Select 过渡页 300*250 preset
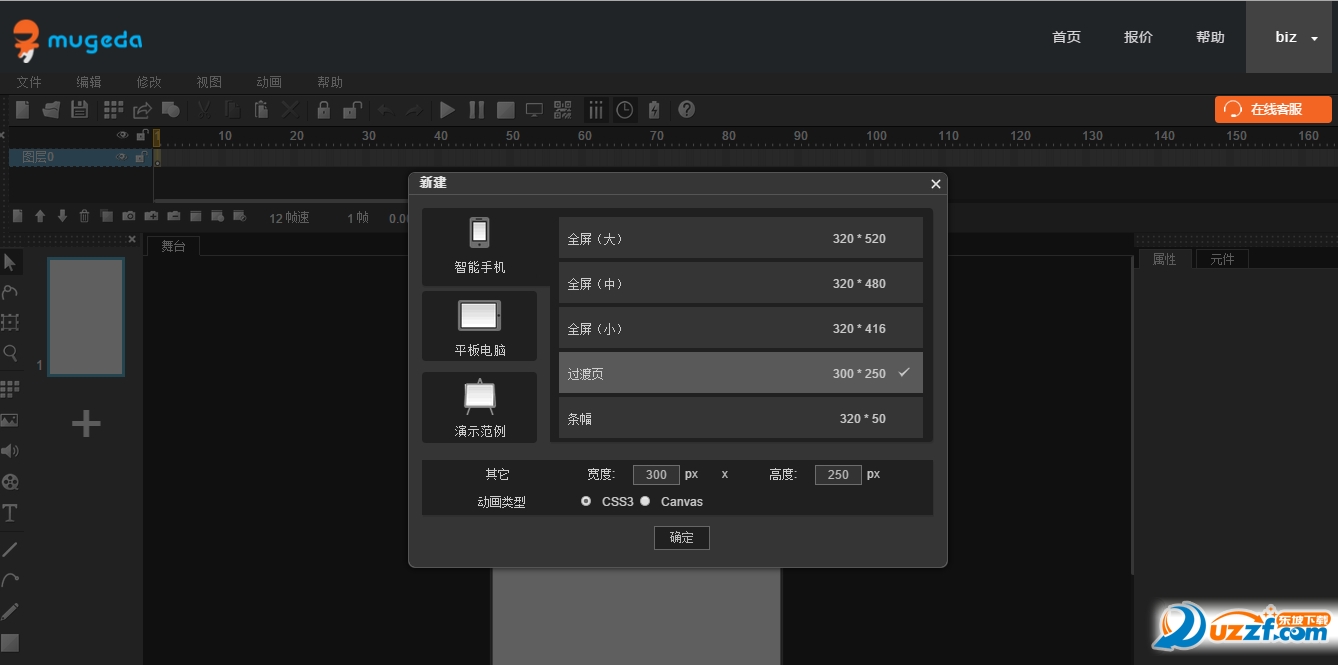Screen dimensions: 1338x665 (741, 373)
